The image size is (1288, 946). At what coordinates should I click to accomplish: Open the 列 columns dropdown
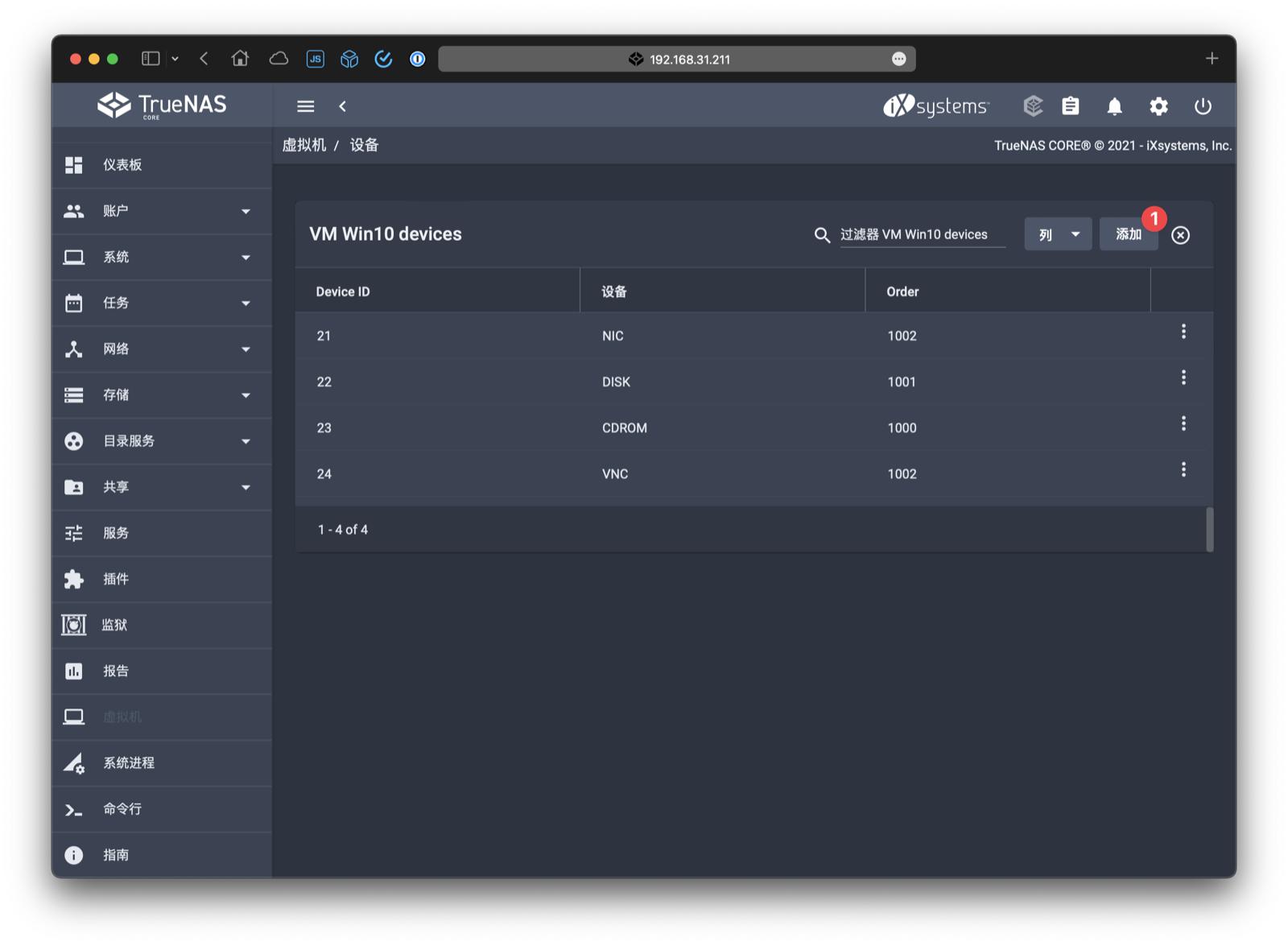coord(1057,233)
